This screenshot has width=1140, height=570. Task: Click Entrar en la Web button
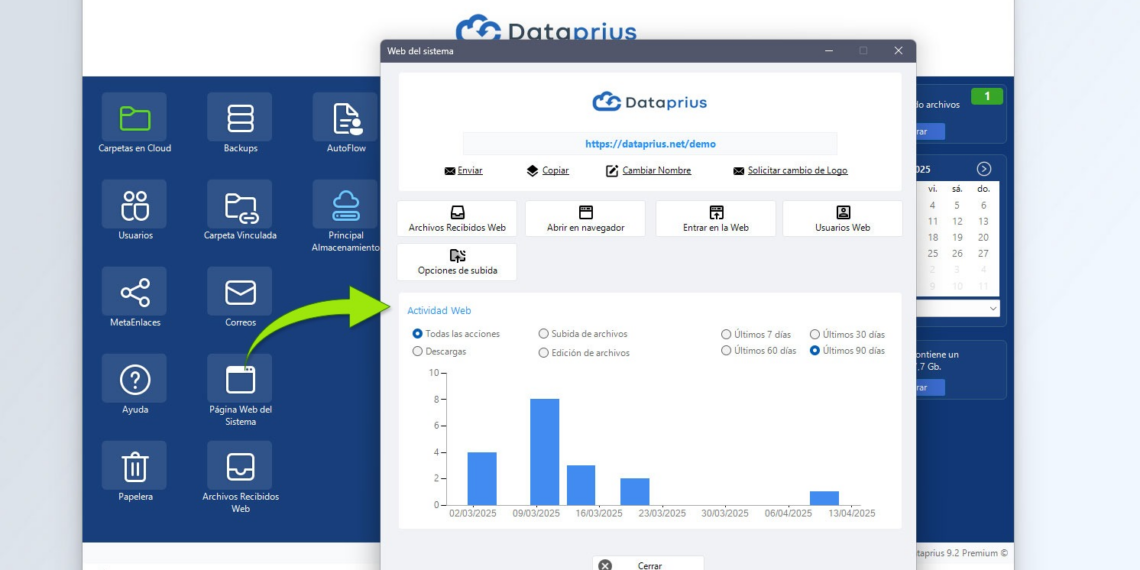[x=716, y=219]
